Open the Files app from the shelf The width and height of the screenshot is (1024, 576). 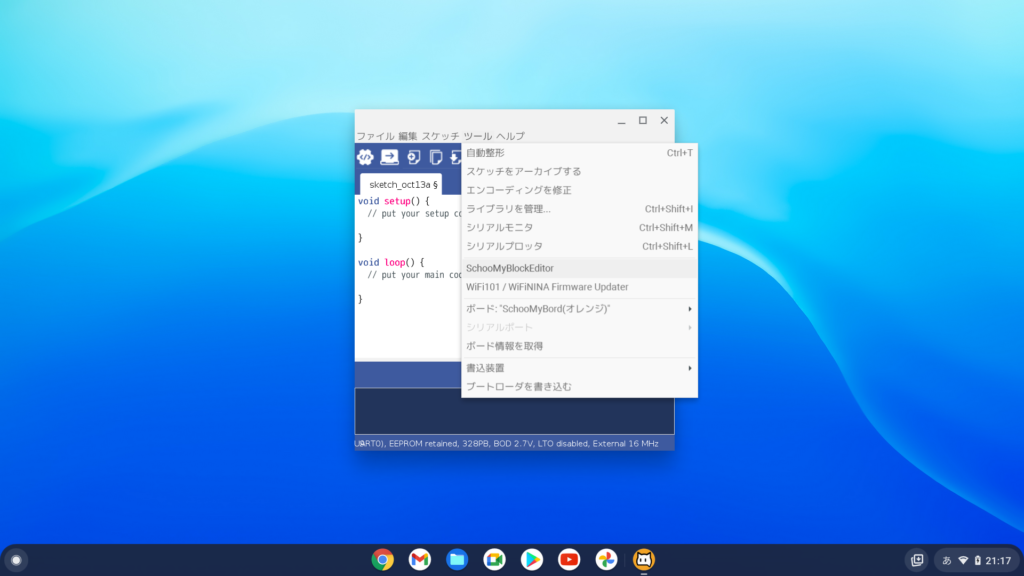(x=457, y=560)
